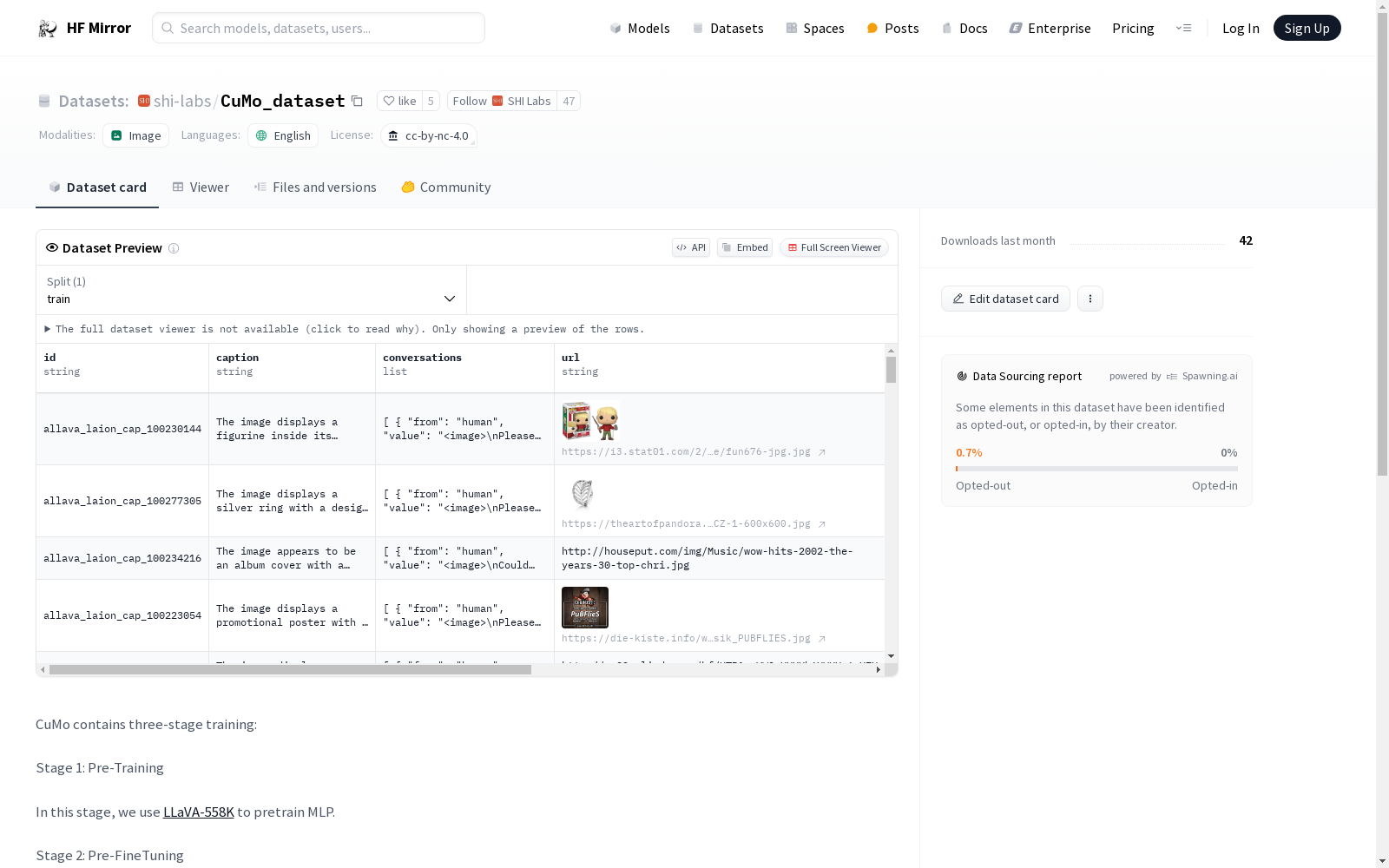The image size is (1389, 868).
Task: Click the Spawning.ai logo
Action: click(x=1172, y=376)
